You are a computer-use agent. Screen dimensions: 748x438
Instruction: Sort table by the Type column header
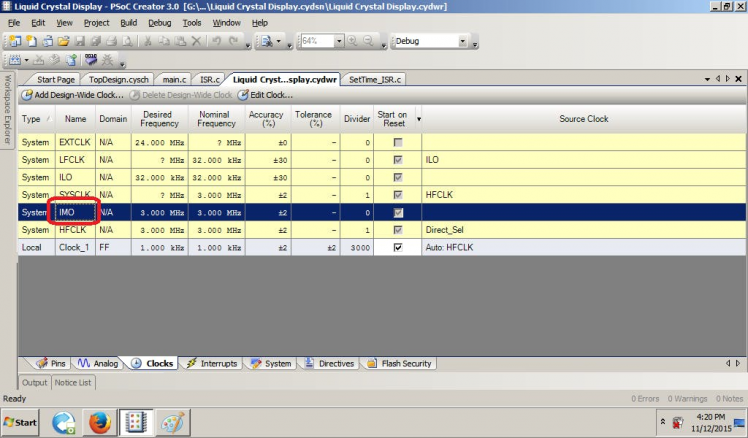36,119
